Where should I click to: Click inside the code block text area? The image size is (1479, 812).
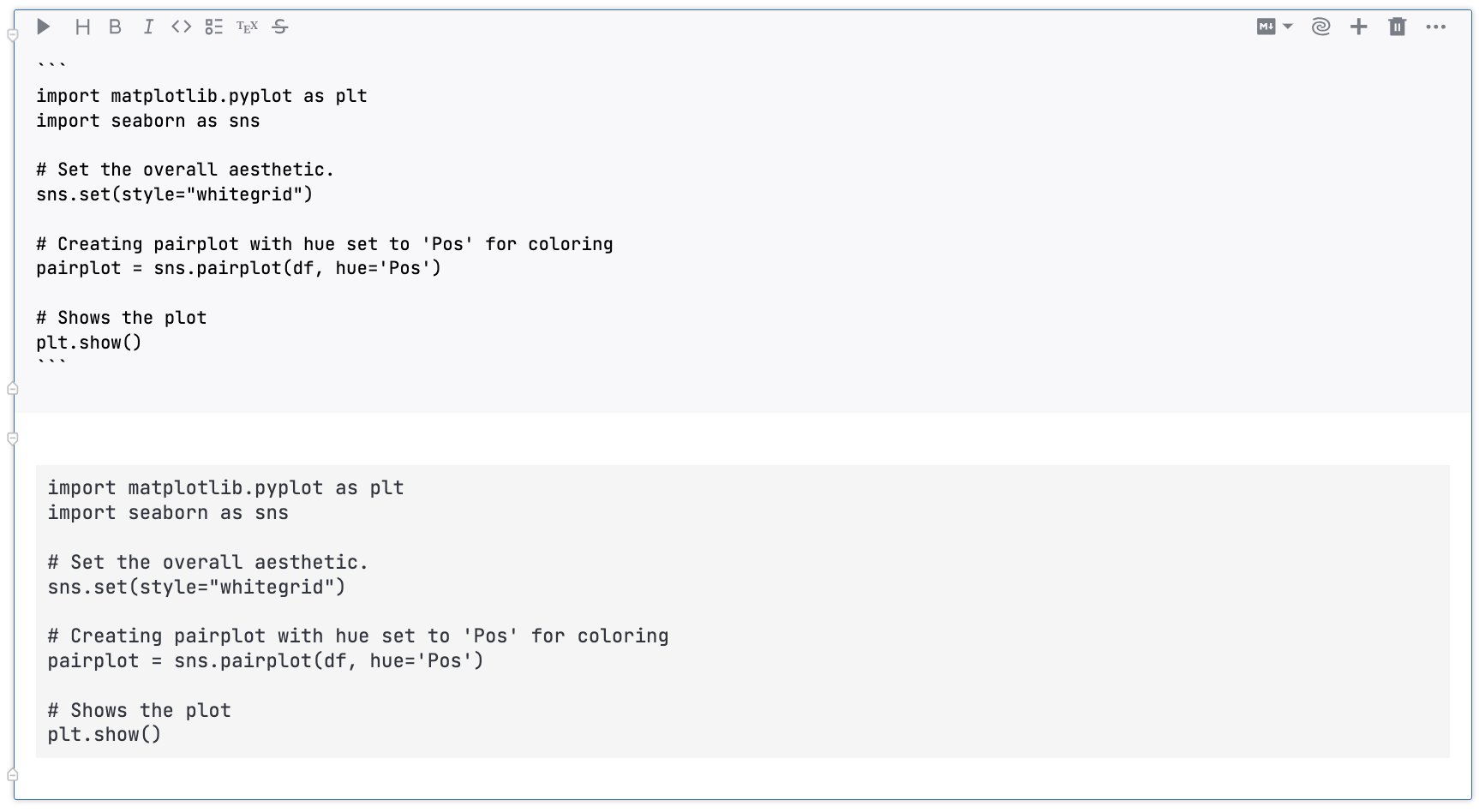(x=343, y=214)
